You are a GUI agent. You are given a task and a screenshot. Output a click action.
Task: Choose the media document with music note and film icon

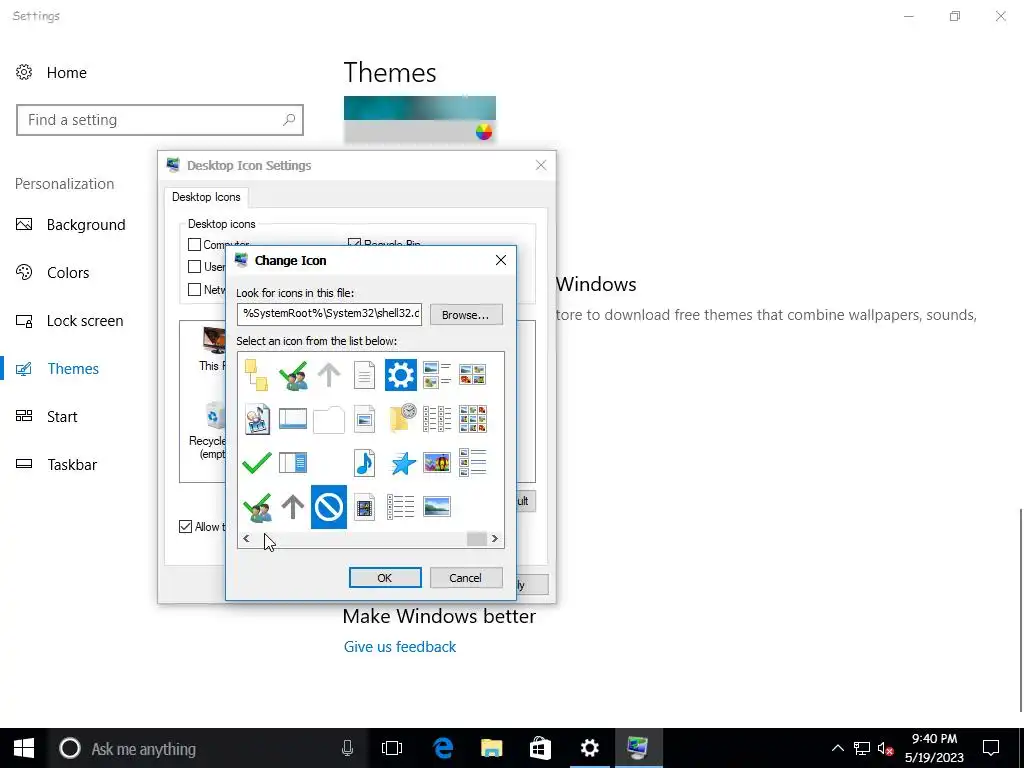[257, 419]
